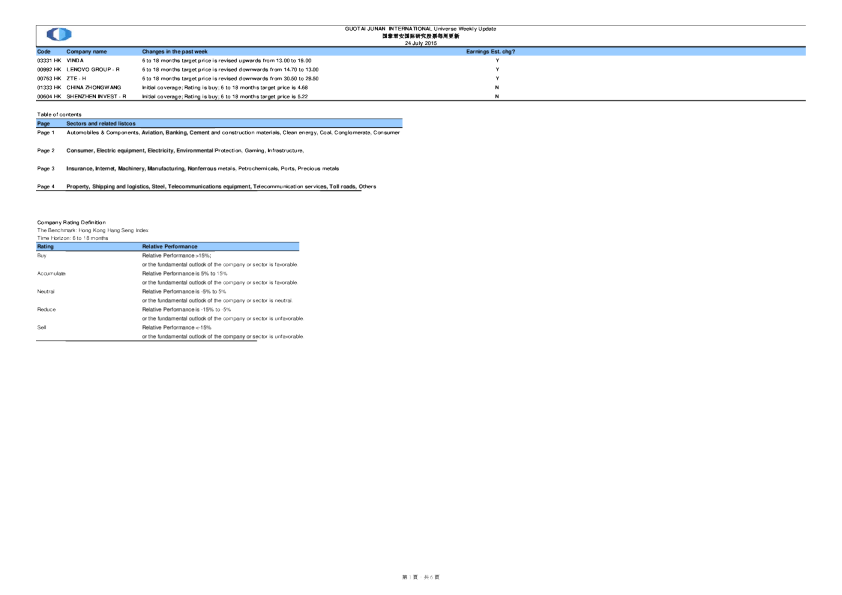
Task: Click the 'Code' column header
Action: [x=44, y=51]
